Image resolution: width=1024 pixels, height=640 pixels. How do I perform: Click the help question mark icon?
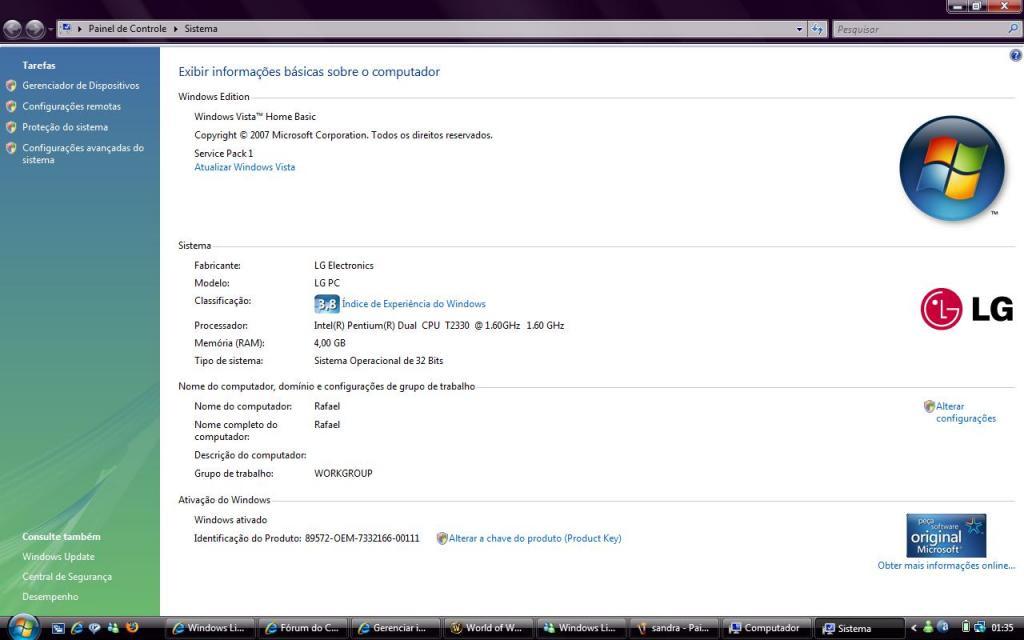(x=1016, y=56)
